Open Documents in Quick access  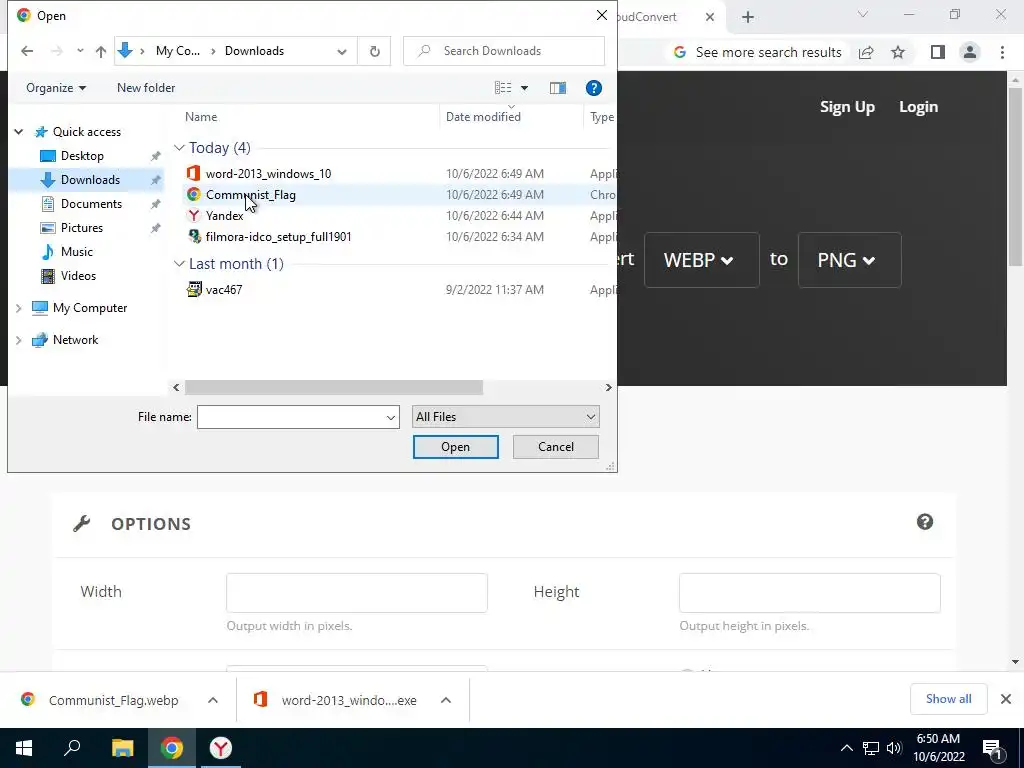click(91, 204)
